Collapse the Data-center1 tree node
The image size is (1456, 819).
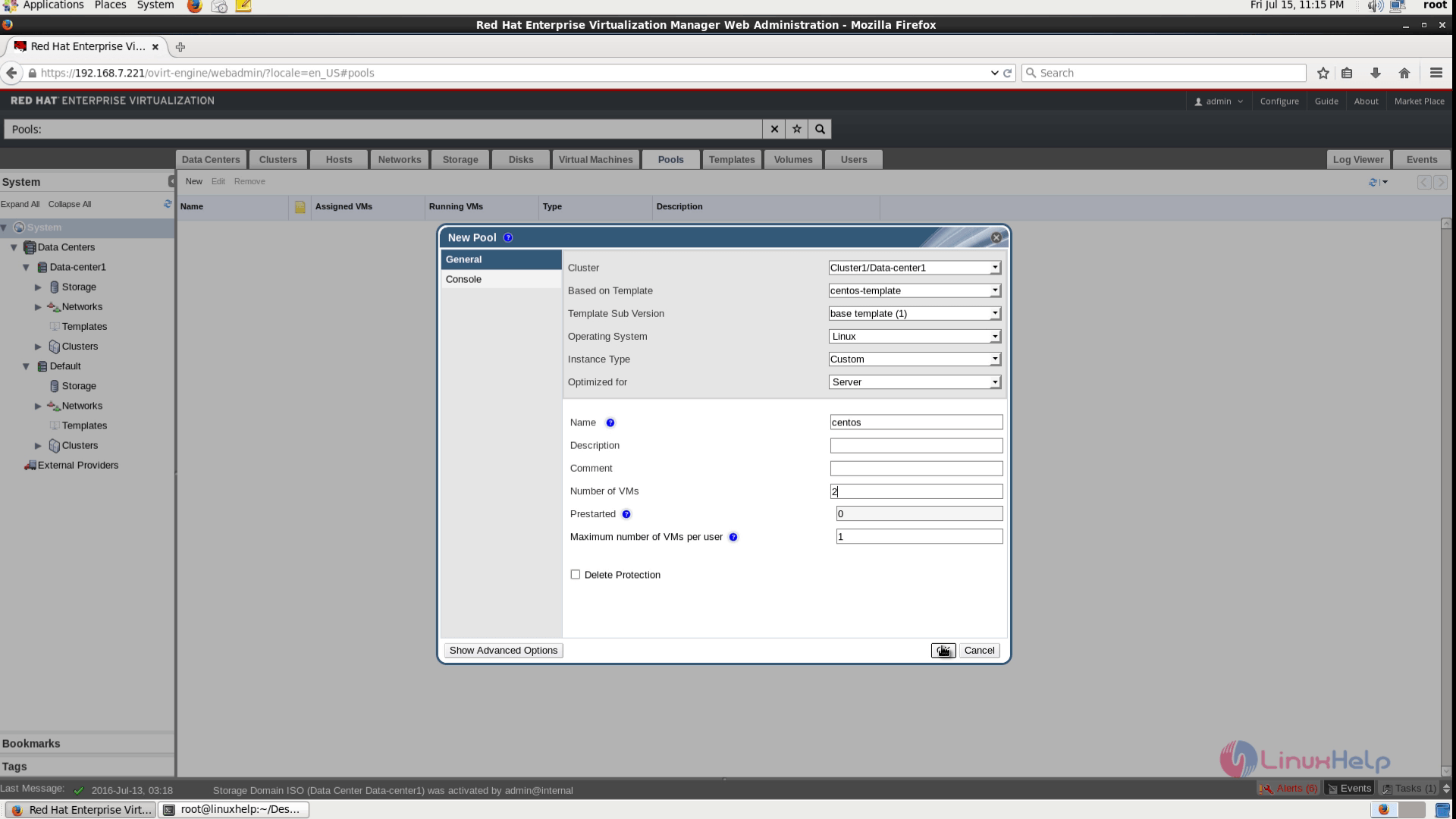[26, 268]
